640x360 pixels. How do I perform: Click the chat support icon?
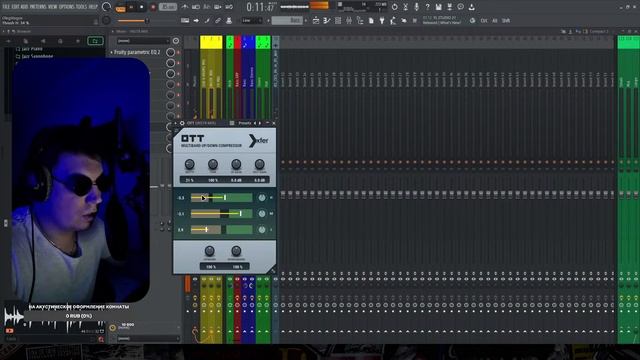[x=460, y=7]
